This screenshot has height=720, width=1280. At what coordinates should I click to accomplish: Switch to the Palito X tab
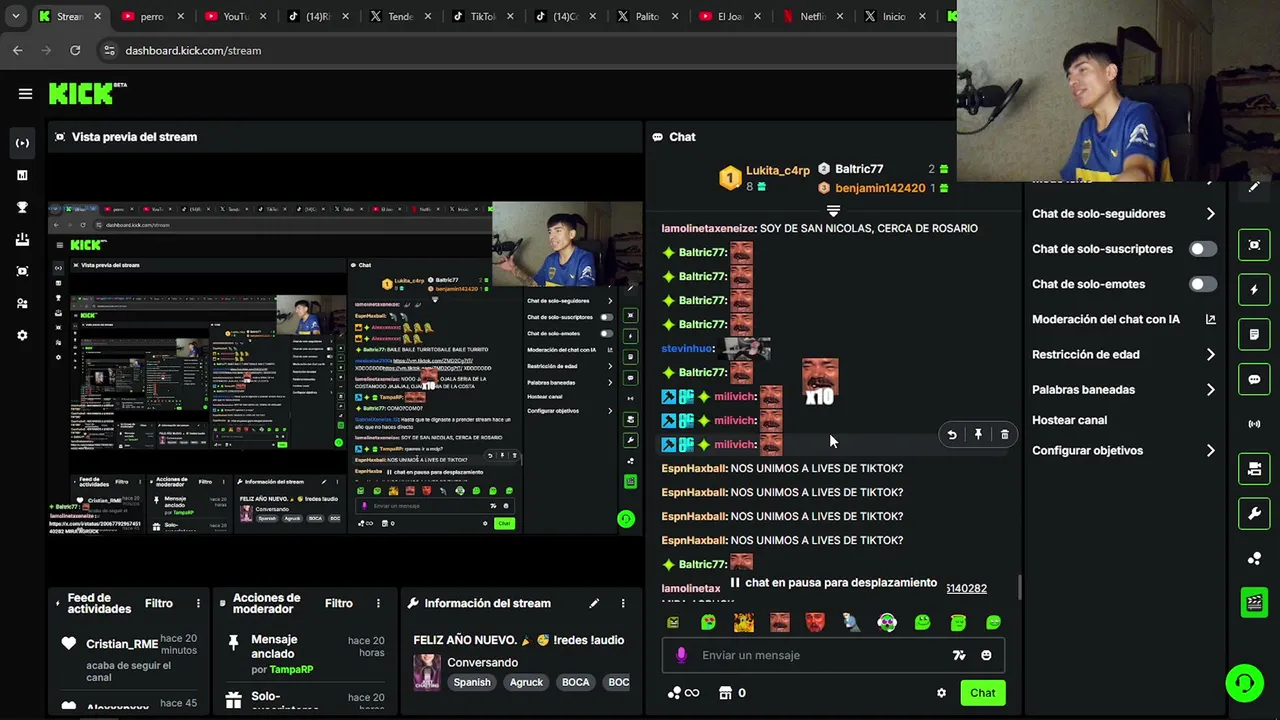tap(646, 16)
